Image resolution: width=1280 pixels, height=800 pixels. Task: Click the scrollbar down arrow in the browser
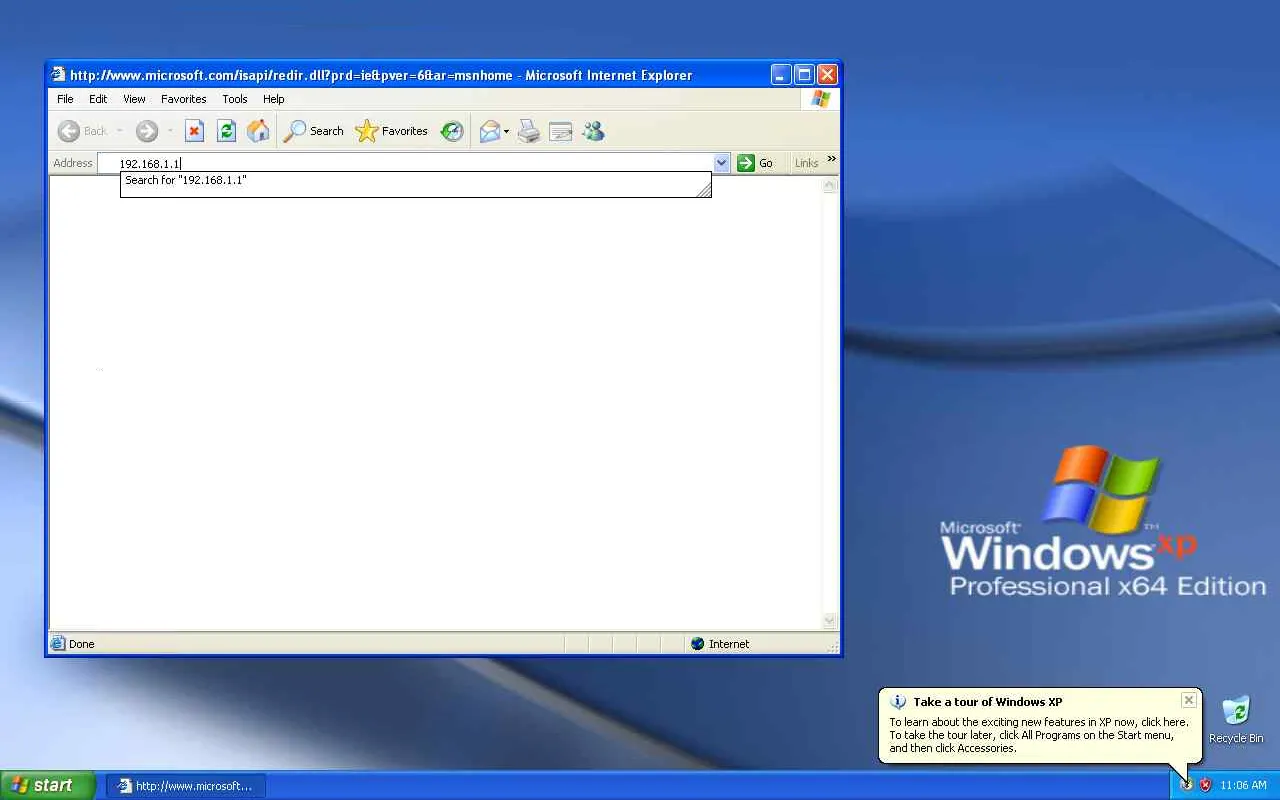[829, 621]
